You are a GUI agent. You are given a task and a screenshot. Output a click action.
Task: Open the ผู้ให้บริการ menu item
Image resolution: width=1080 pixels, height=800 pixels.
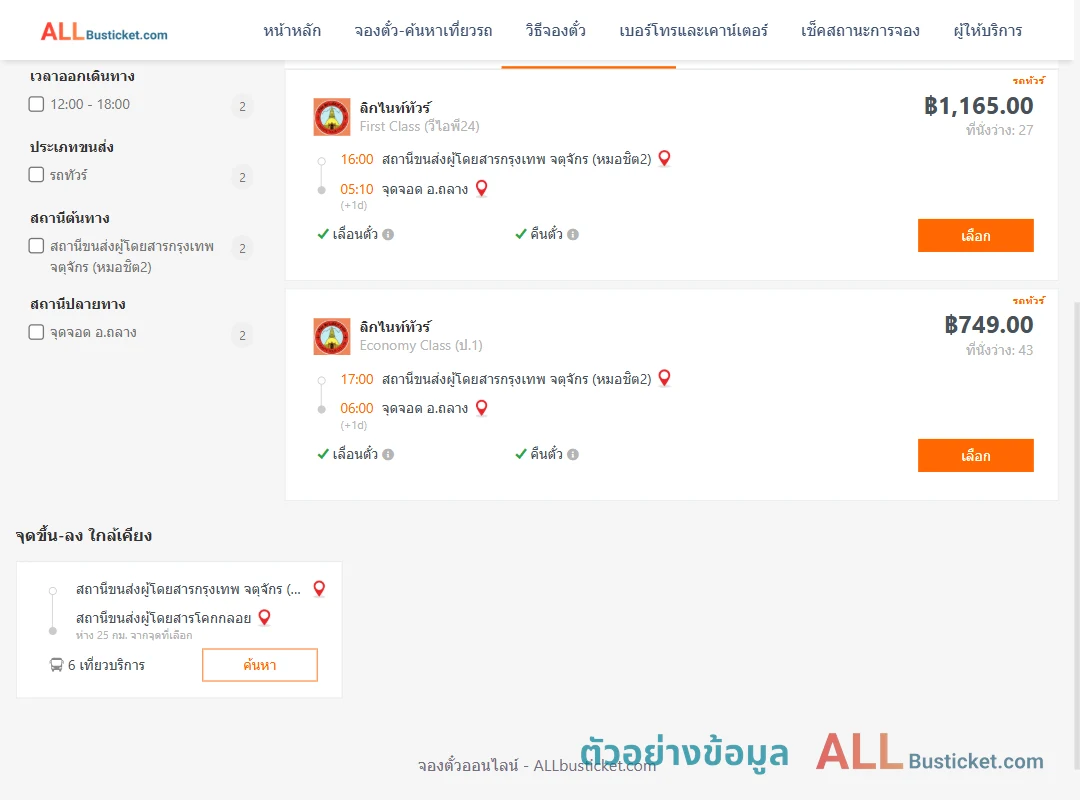pos(987,31)
